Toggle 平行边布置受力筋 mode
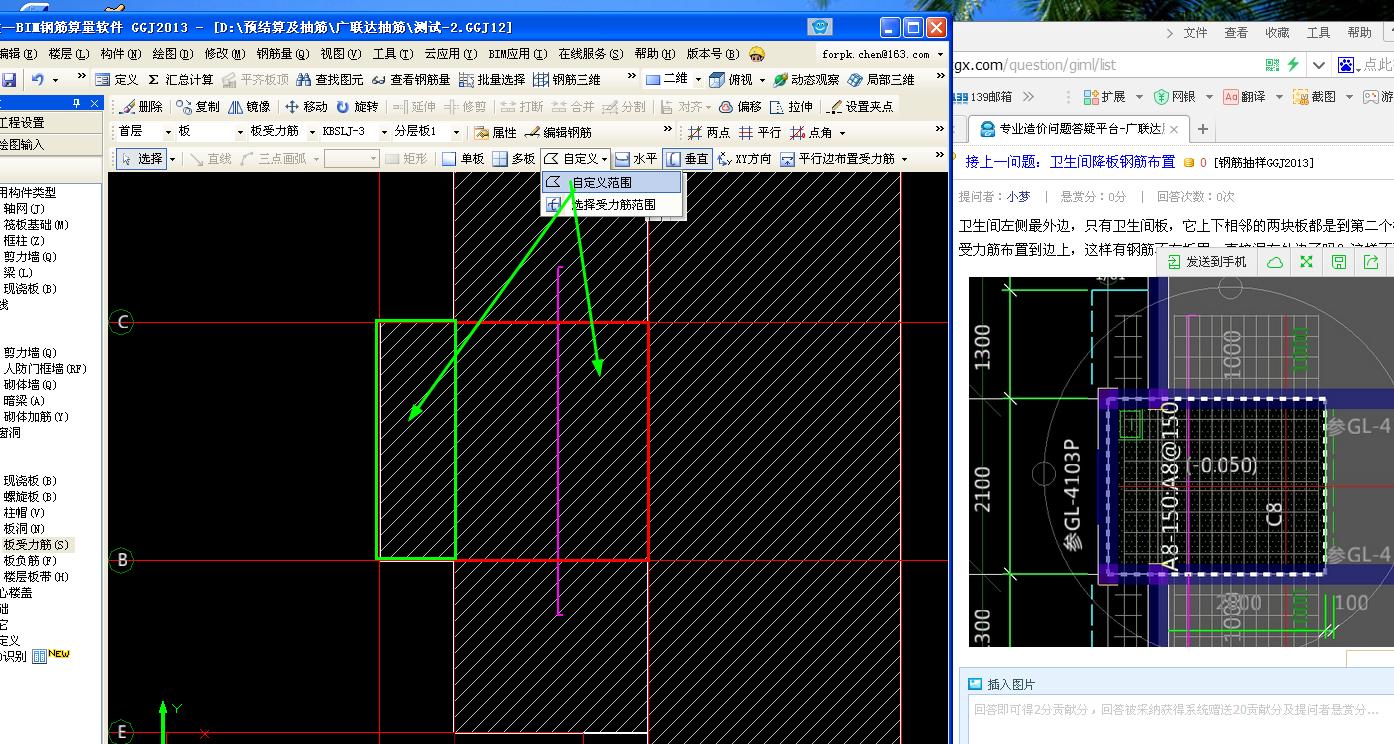The width and height of the screenshot is (1394, 744). pos(837,158)
